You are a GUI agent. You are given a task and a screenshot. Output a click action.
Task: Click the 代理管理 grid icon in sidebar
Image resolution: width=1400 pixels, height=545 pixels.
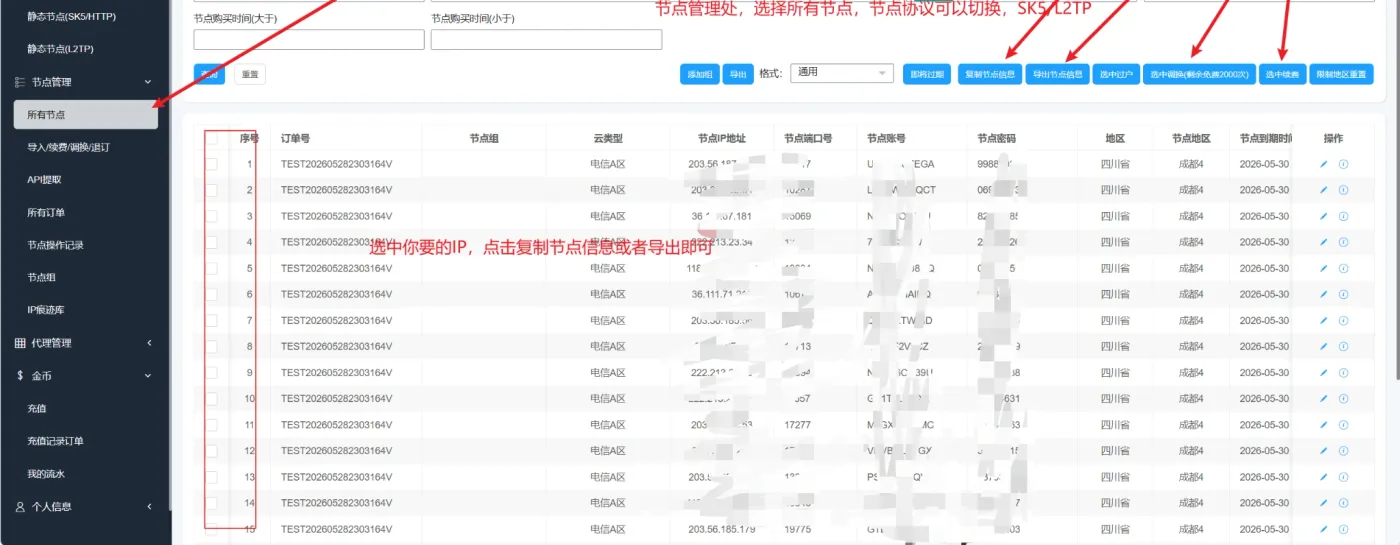click(20, 343)
